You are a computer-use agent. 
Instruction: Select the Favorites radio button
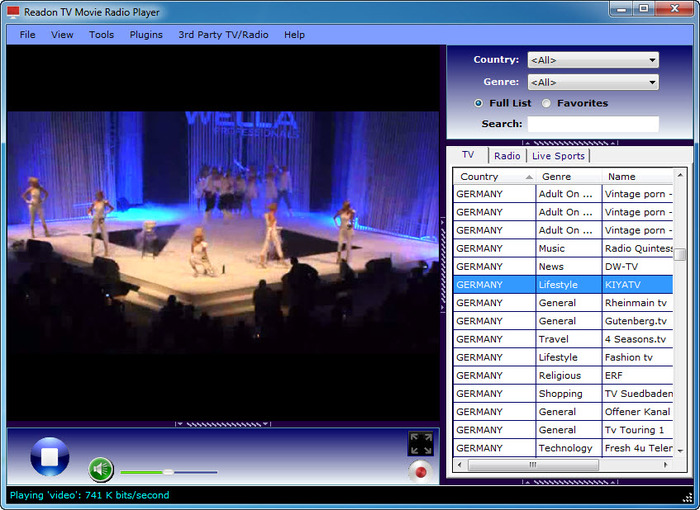(x=546, y=103)
